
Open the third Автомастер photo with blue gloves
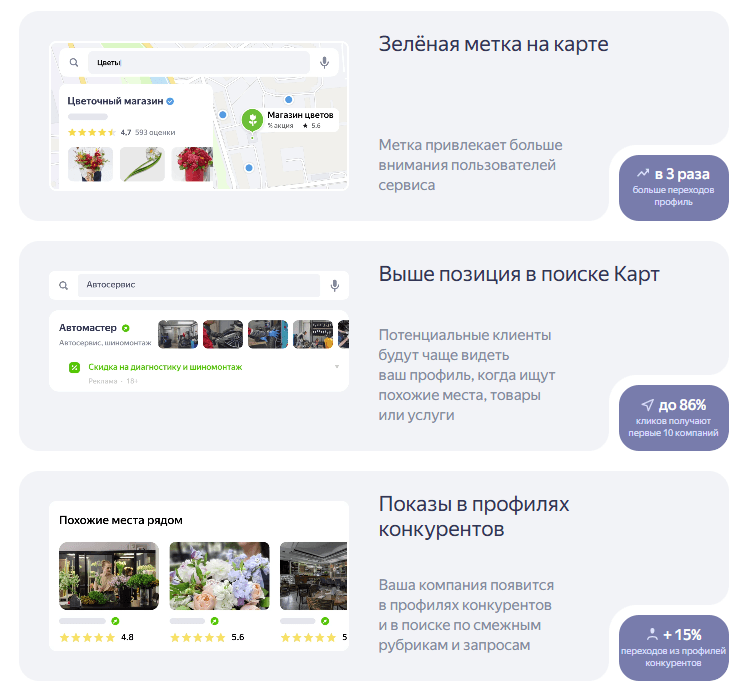tap(268, 334)
